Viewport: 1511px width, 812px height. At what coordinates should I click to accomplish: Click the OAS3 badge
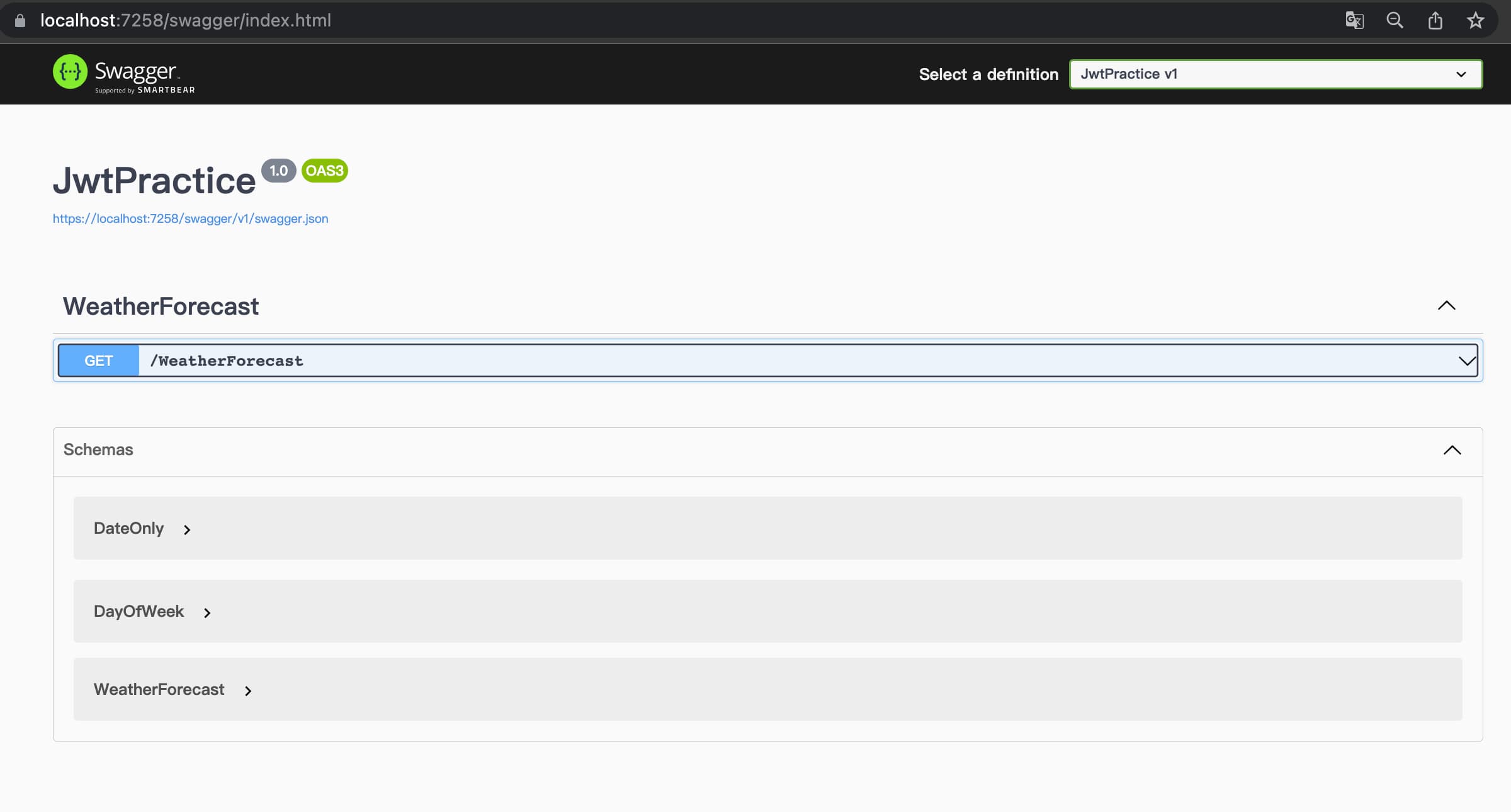pyautogui.click(x=324, y=171)
